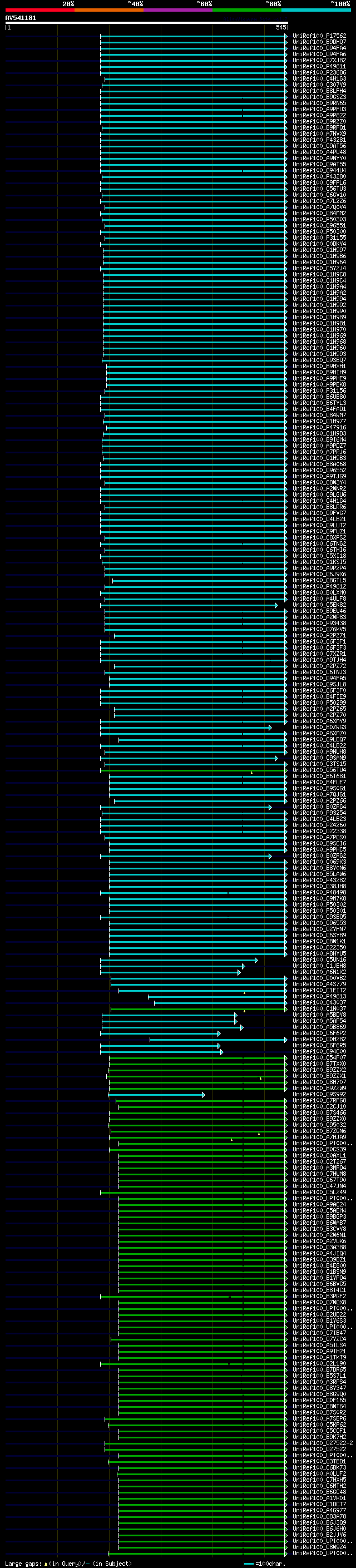Screen dimensions: 356x1568
Task: Open hit UniRef100_C7HXH5
Action: [319, 1480]
